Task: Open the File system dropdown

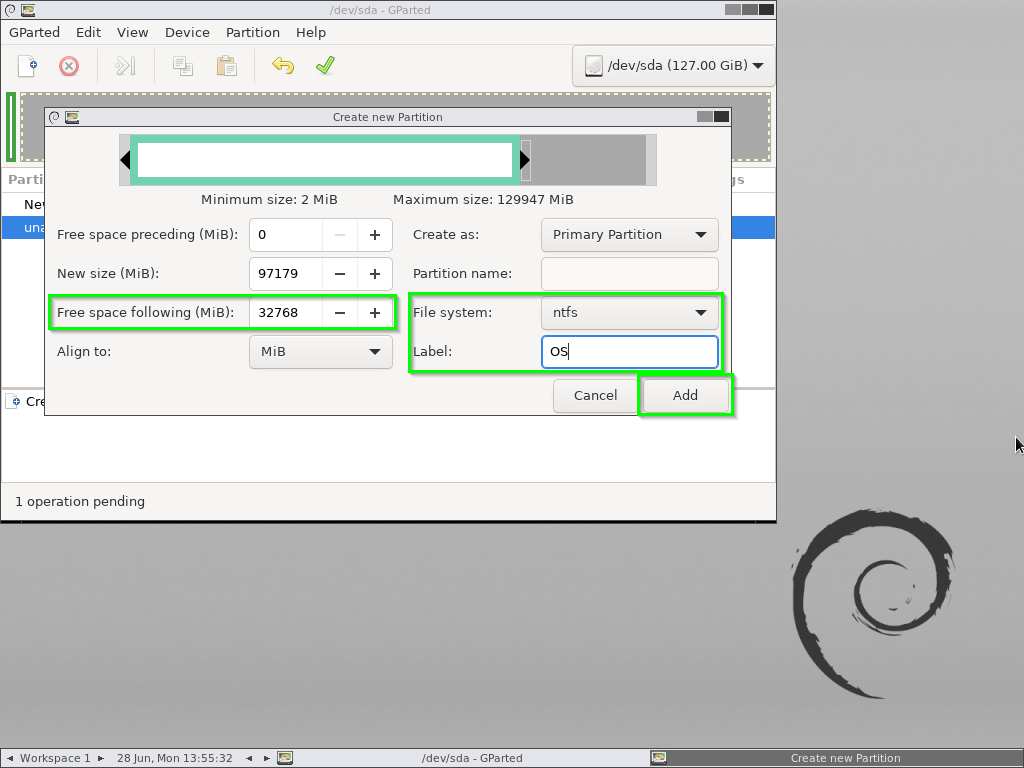Action: [630, 313]
